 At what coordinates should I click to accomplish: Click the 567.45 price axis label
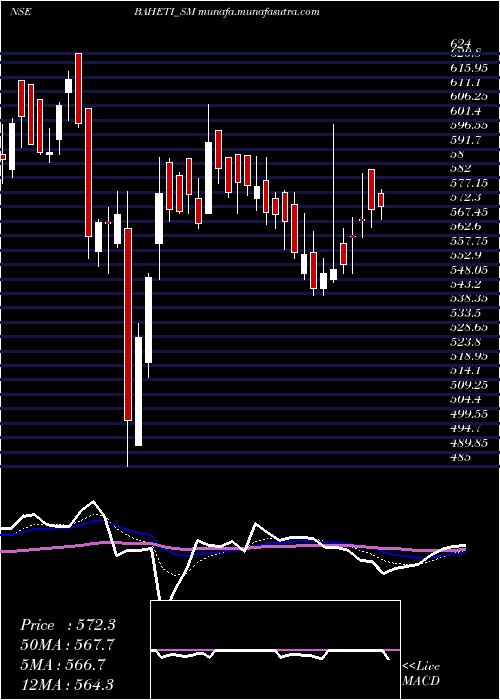(x=469, y=211)
